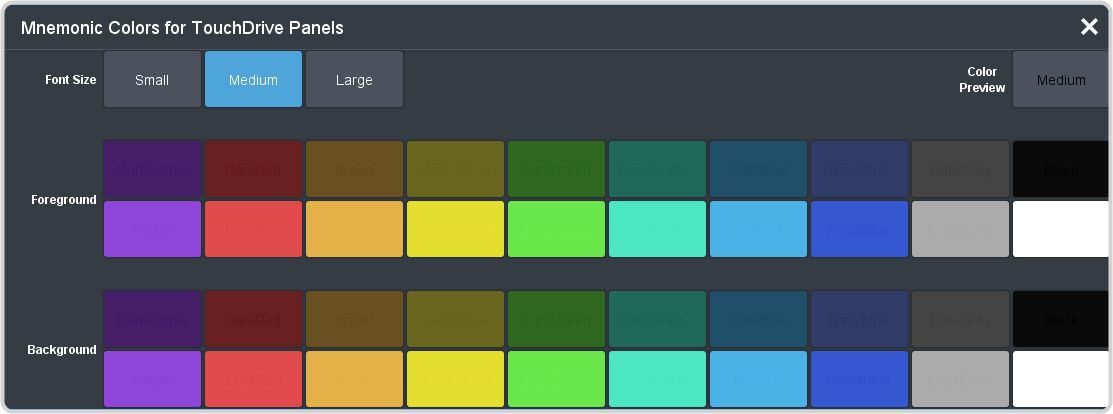1113x414 pixels.
Task: Select Black Foreground swatch
Action: [1060, 169]
